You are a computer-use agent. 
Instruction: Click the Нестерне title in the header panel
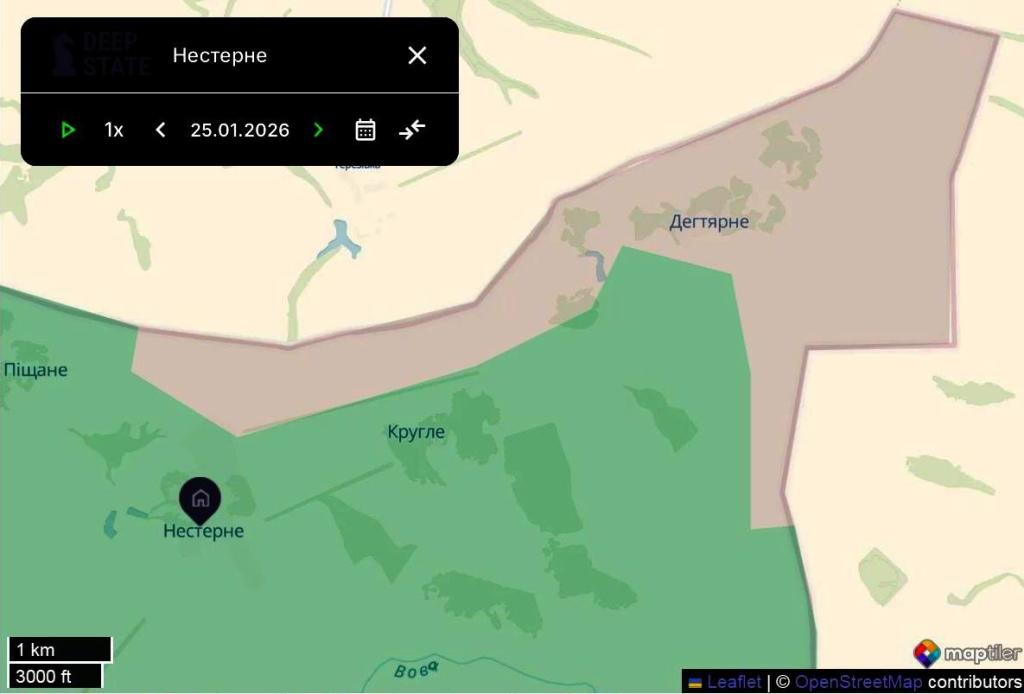pyautogui.click(x=219, y=55)
